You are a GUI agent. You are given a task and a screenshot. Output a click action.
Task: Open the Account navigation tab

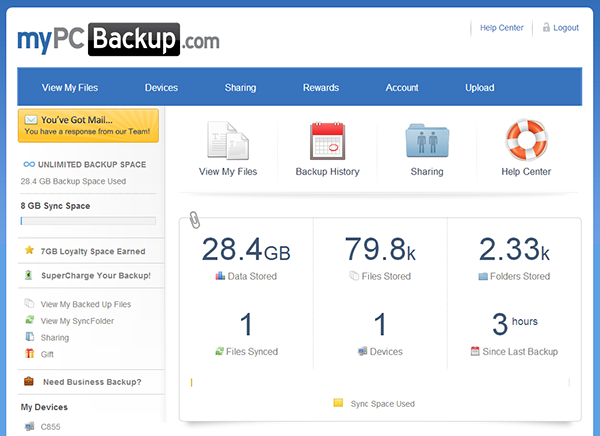[x=402, y=88]
